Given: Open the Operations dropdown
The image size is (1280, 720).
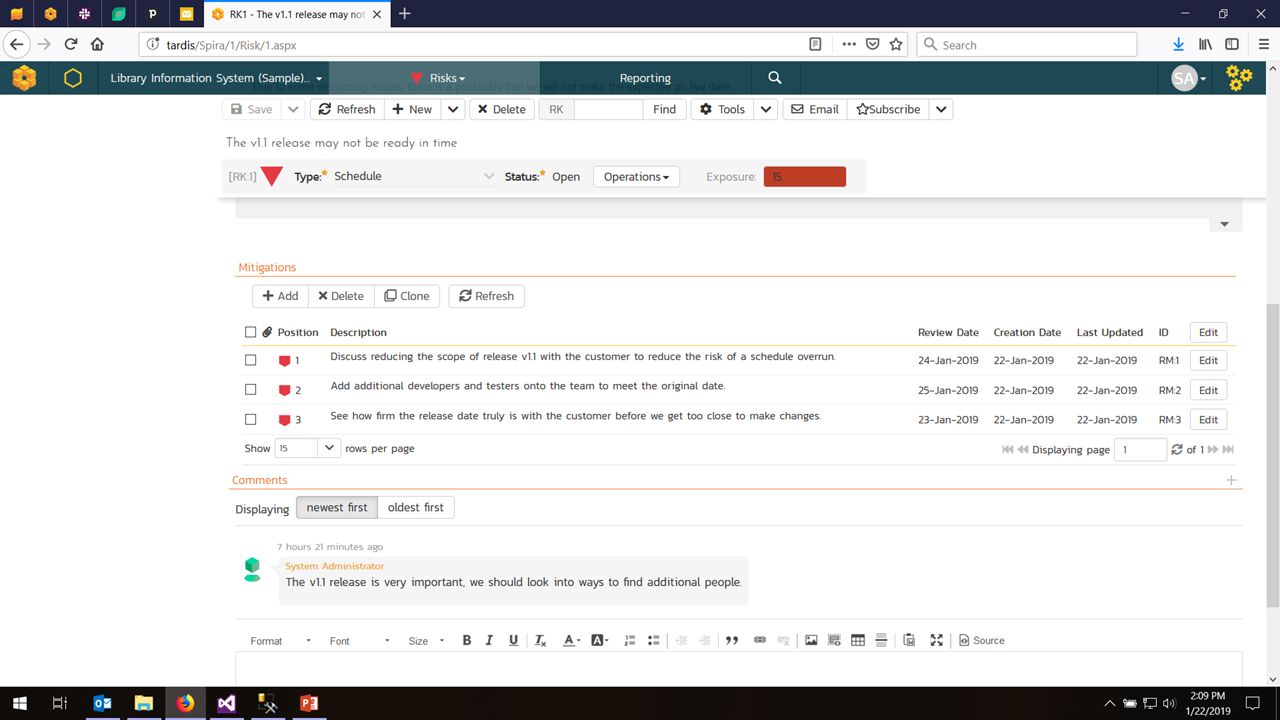Looking at the screenshot, I should 636,177.
